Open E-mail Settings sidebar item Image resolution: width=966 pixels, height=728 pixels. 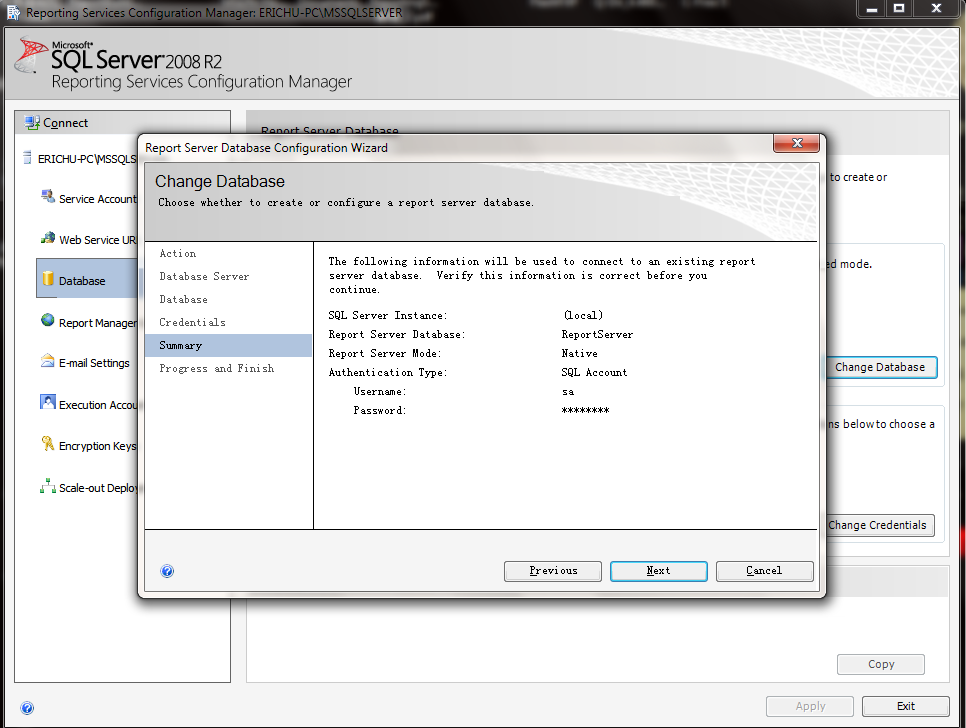pos(94,363)
